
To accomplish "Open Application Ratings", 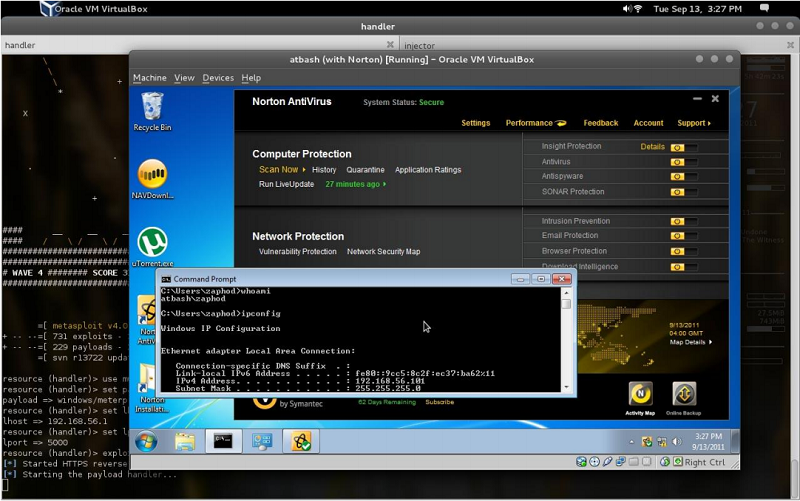I will pos(428,170).
